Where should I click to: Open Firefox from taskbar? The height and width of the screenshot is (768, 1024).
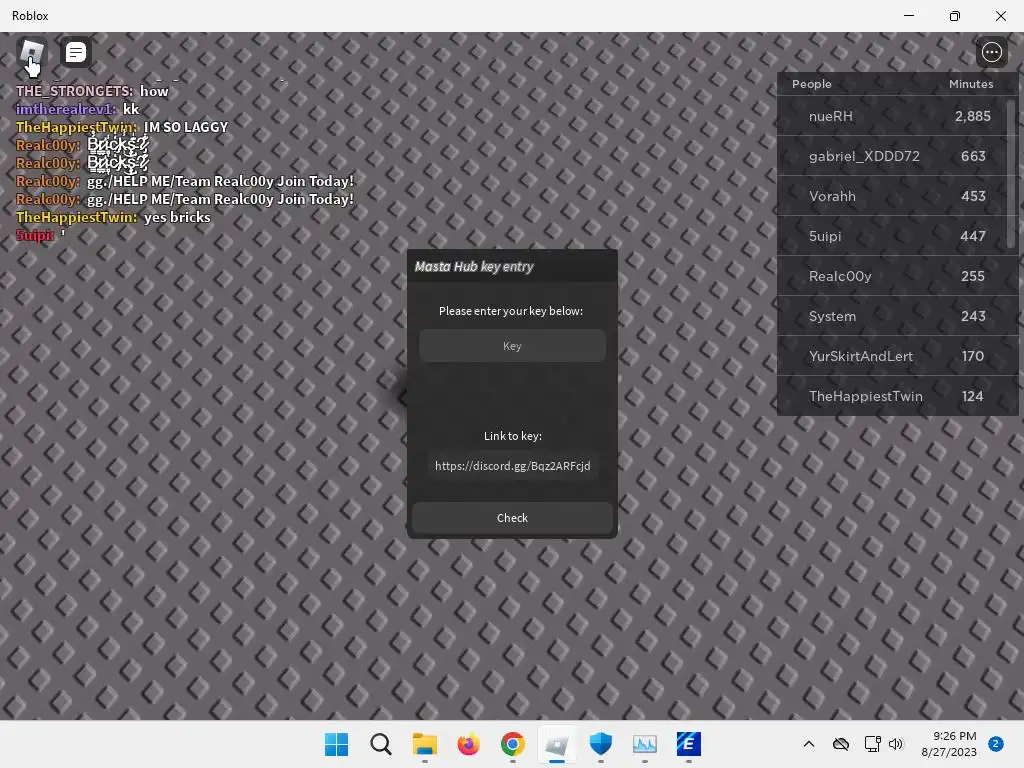coord(468,744)
